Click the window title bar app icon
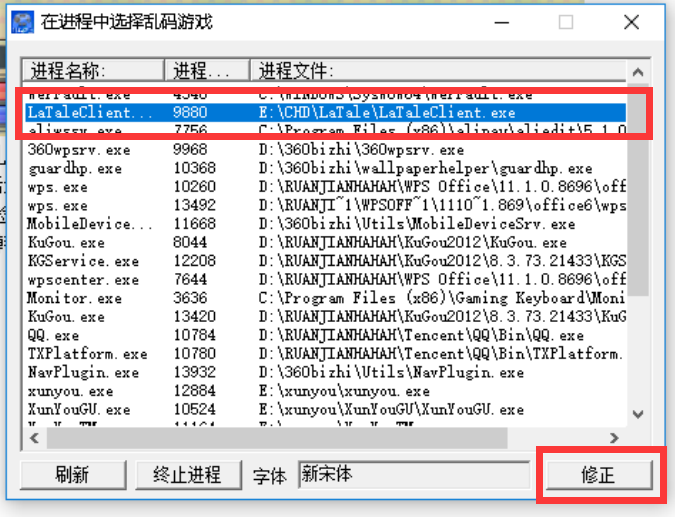675x517 pixels. tap(23, 22)
